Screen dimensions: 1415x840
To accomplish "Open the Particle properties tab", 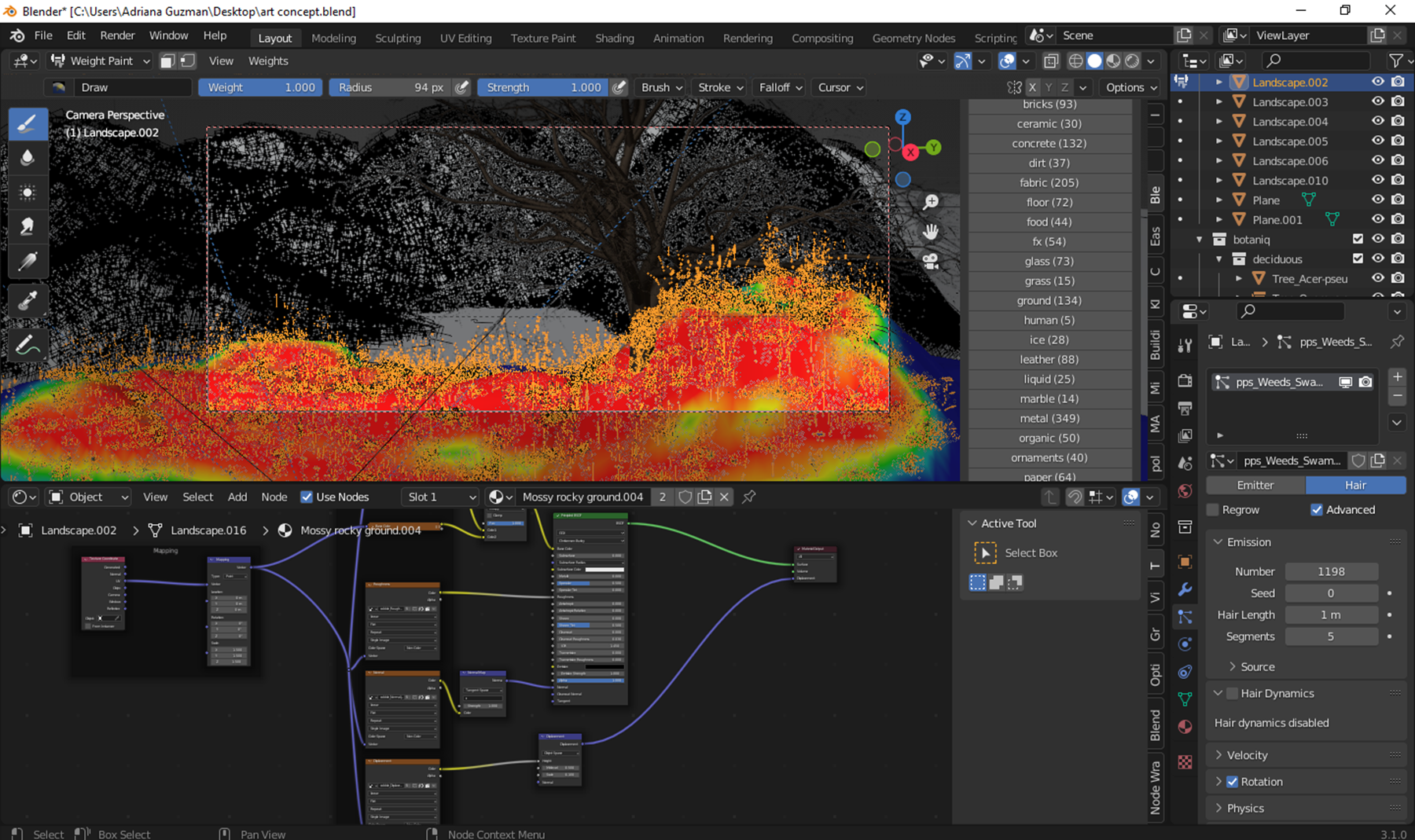I will click(x=1185, y=617).
